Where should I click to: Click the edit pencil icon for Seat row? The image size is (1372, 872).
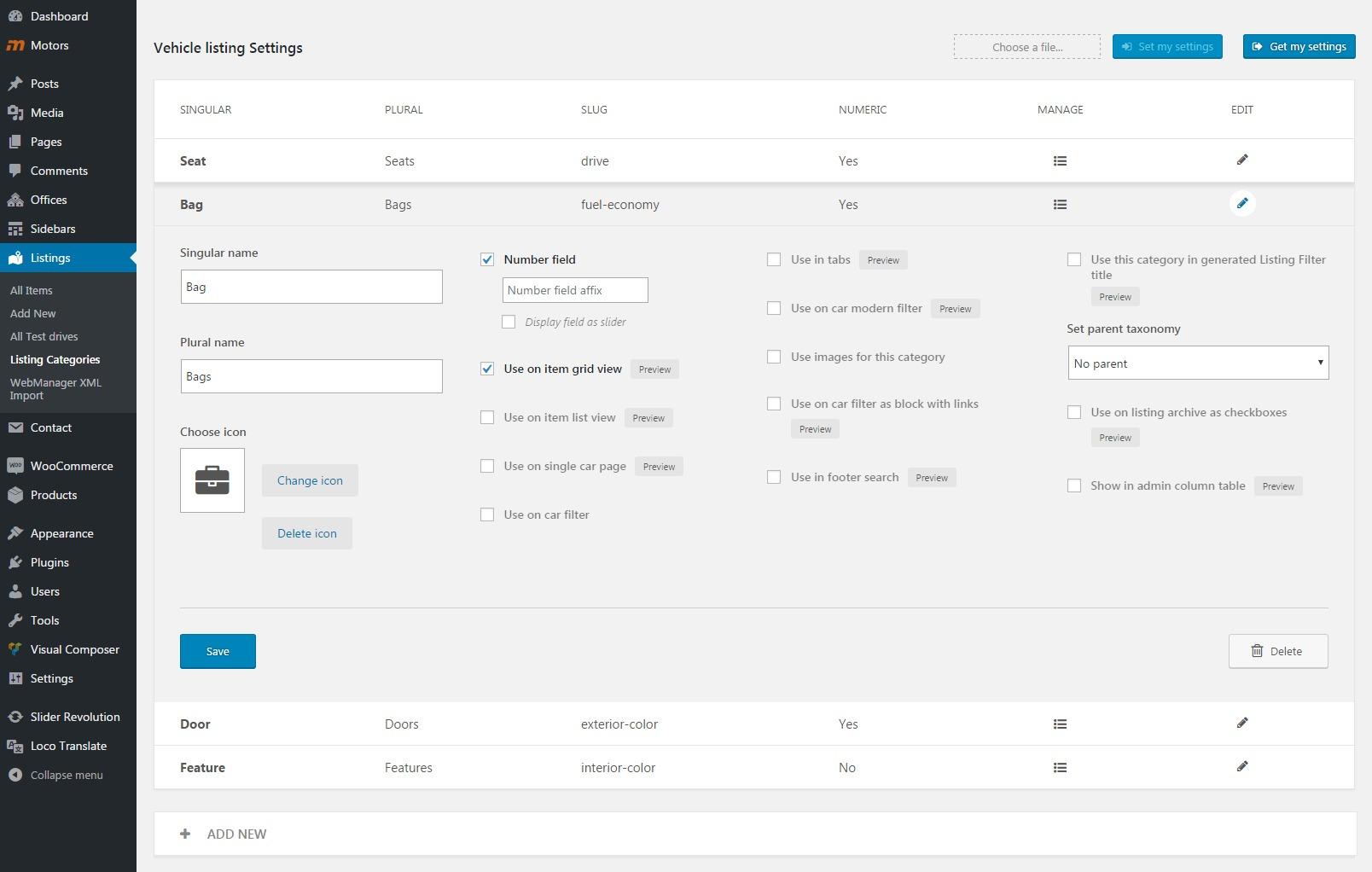(1242, 160)
